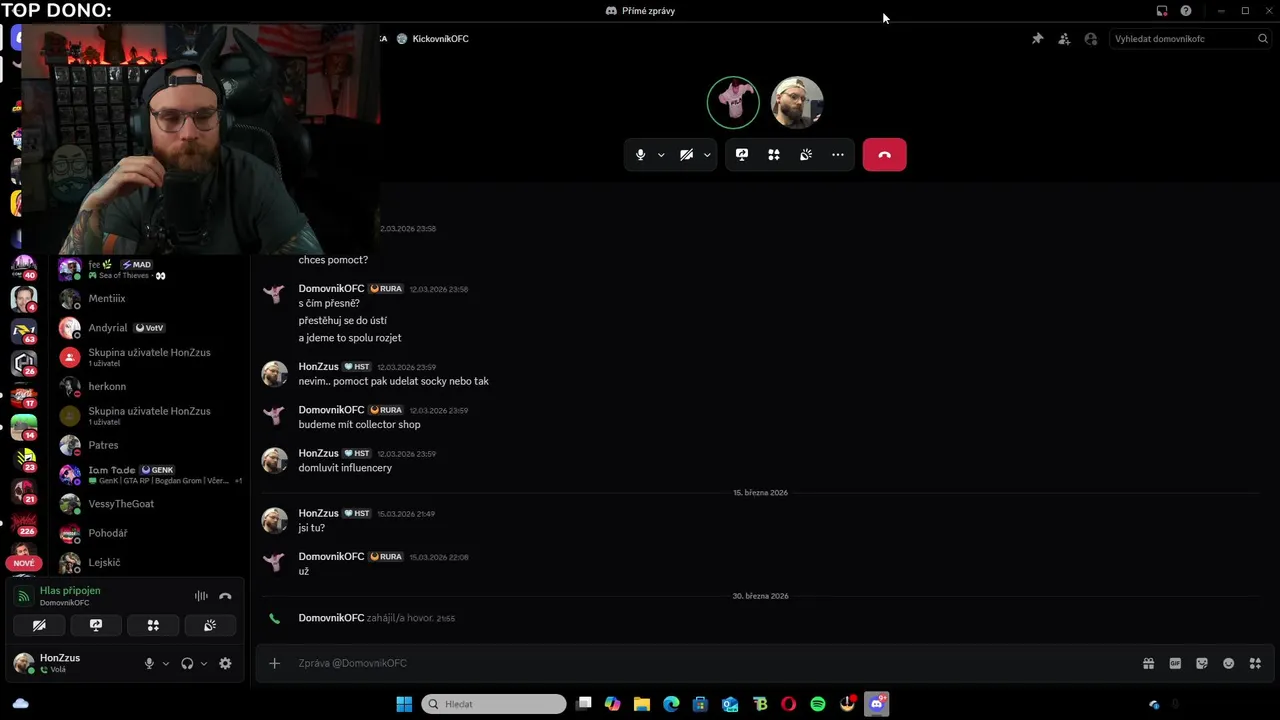Screen dimensions: 1280x720
Task: Open the Pohodář direct message
Action: click(150, 534)
